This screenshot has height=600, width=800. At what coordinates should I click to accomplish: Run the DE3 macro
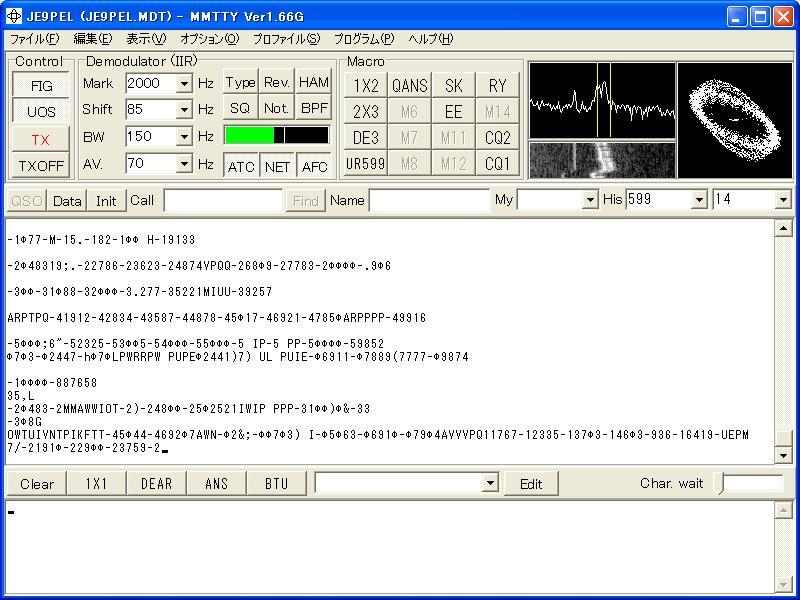click(x=366, y=137)
